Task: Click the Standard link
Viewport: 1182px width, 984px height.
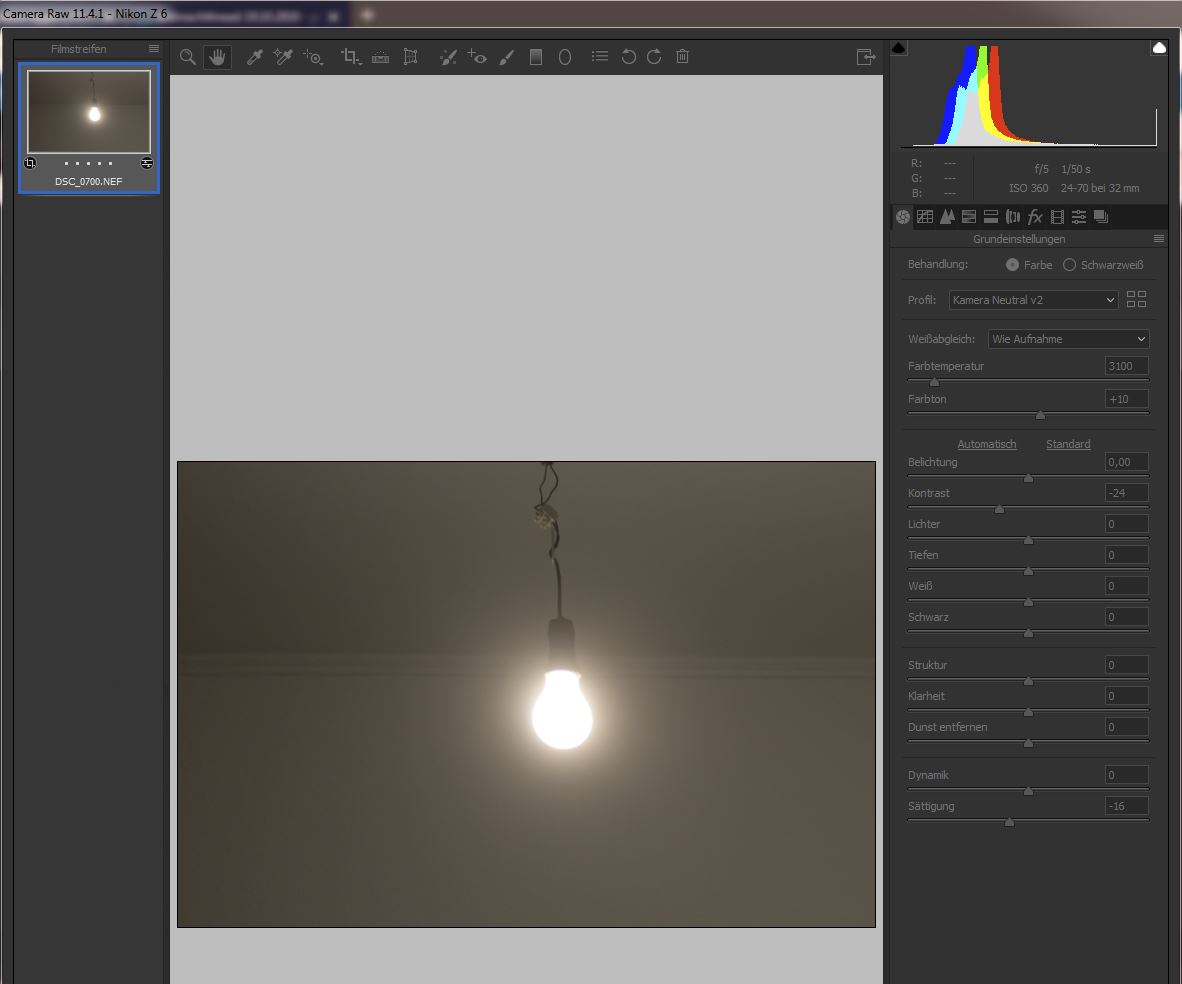Action: (x=1068, y=444)
